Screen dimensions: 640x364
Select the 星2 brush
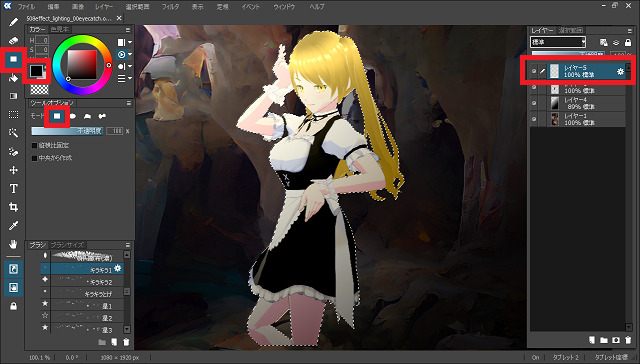(82, 317)
